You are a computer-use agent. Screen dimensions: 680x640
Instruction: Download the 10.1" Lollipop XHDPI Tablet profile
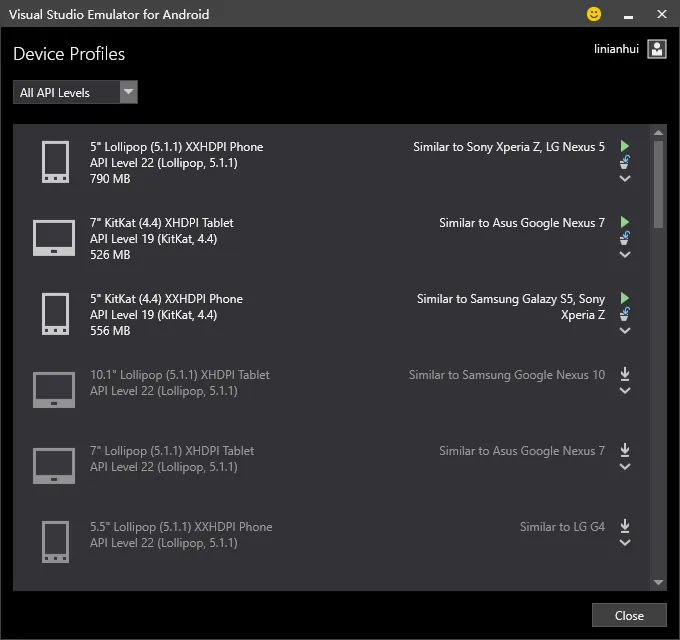(x=625, y=374)
